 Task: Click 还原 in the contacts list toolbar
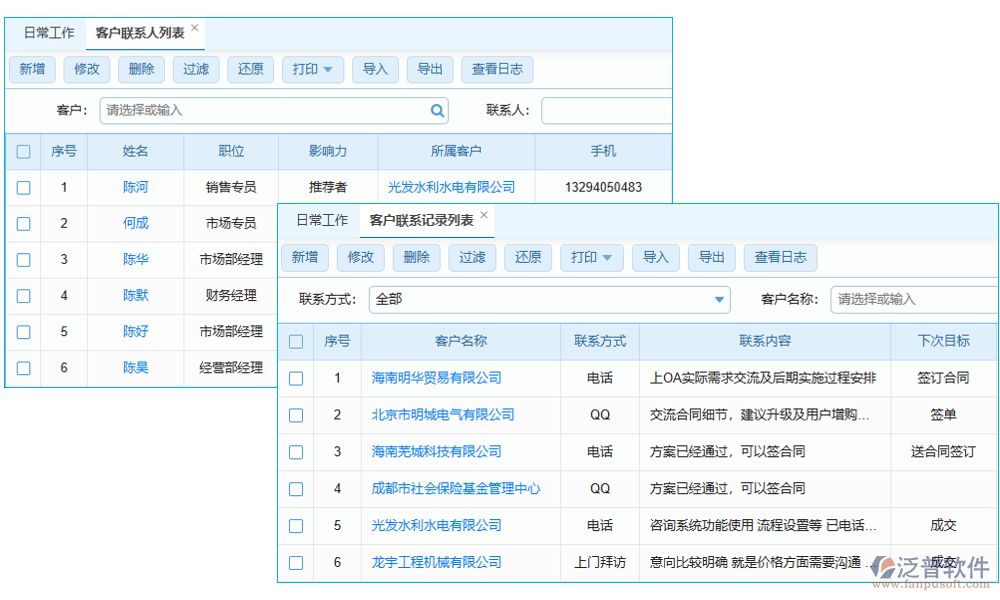pyautogui.click(x=250, y=69)
